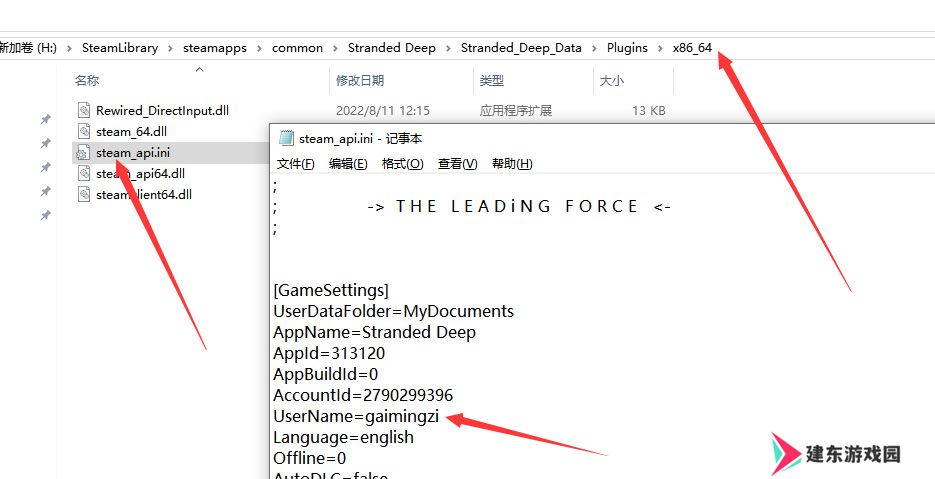
Task: Open the 查看(V) menu in Notepad
Action: 457,163
